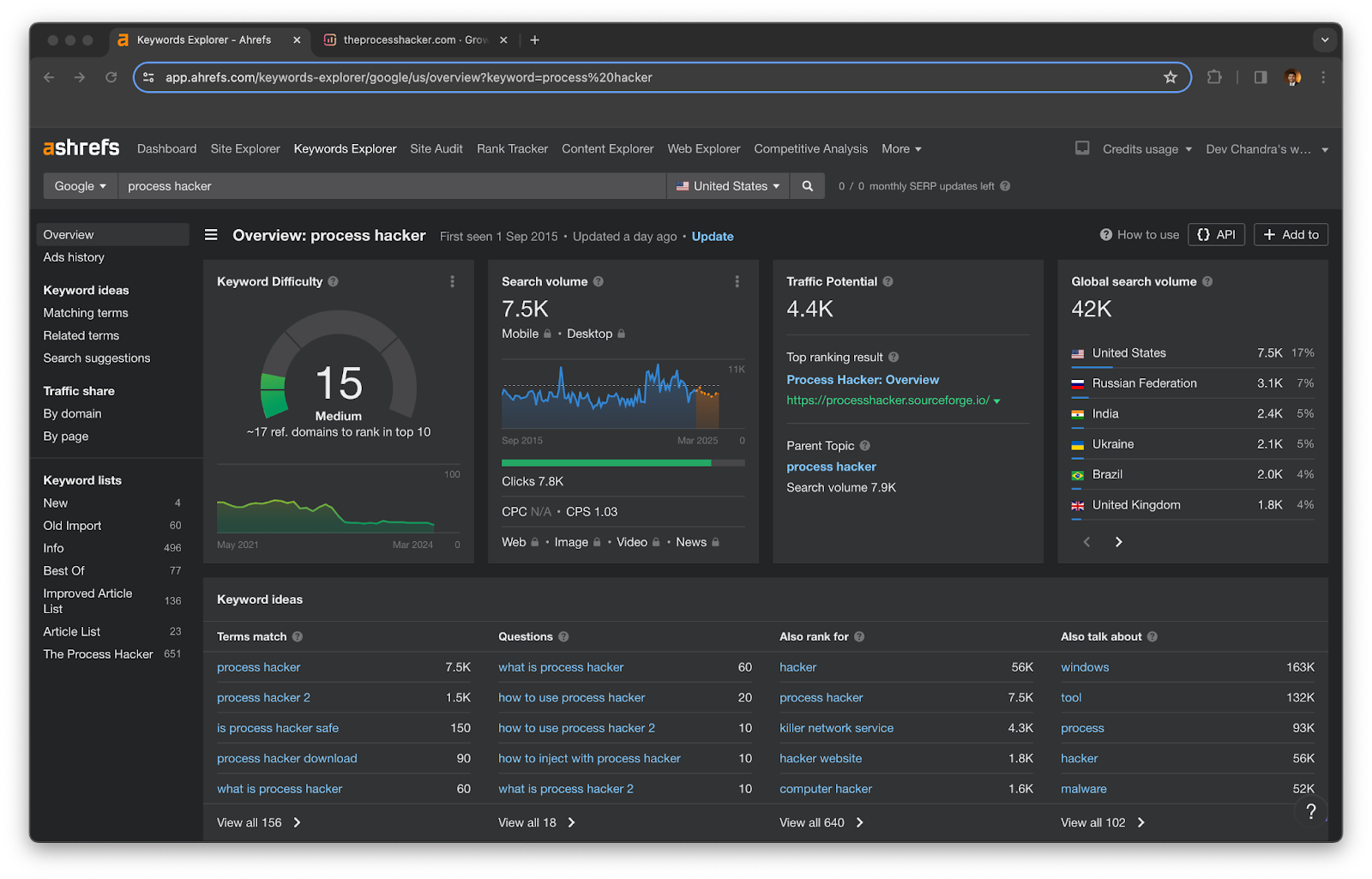This screenshot has height=879, width=1372.
Task: Click the search magnifier button
Action: (x=807, y=186)
